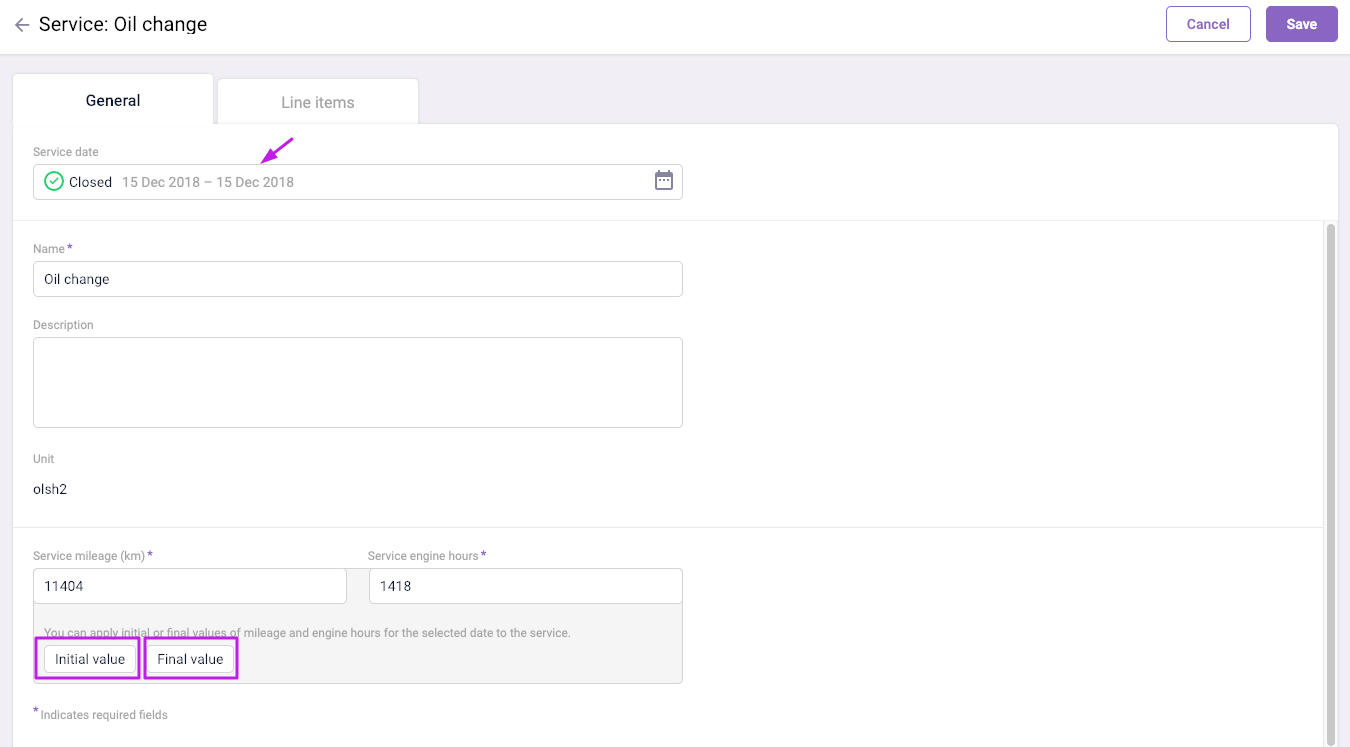Apply the Final value
Image resolution: width=1350 pixels, height=747 pixels.
pyautogui.click(x=190, y=659)
